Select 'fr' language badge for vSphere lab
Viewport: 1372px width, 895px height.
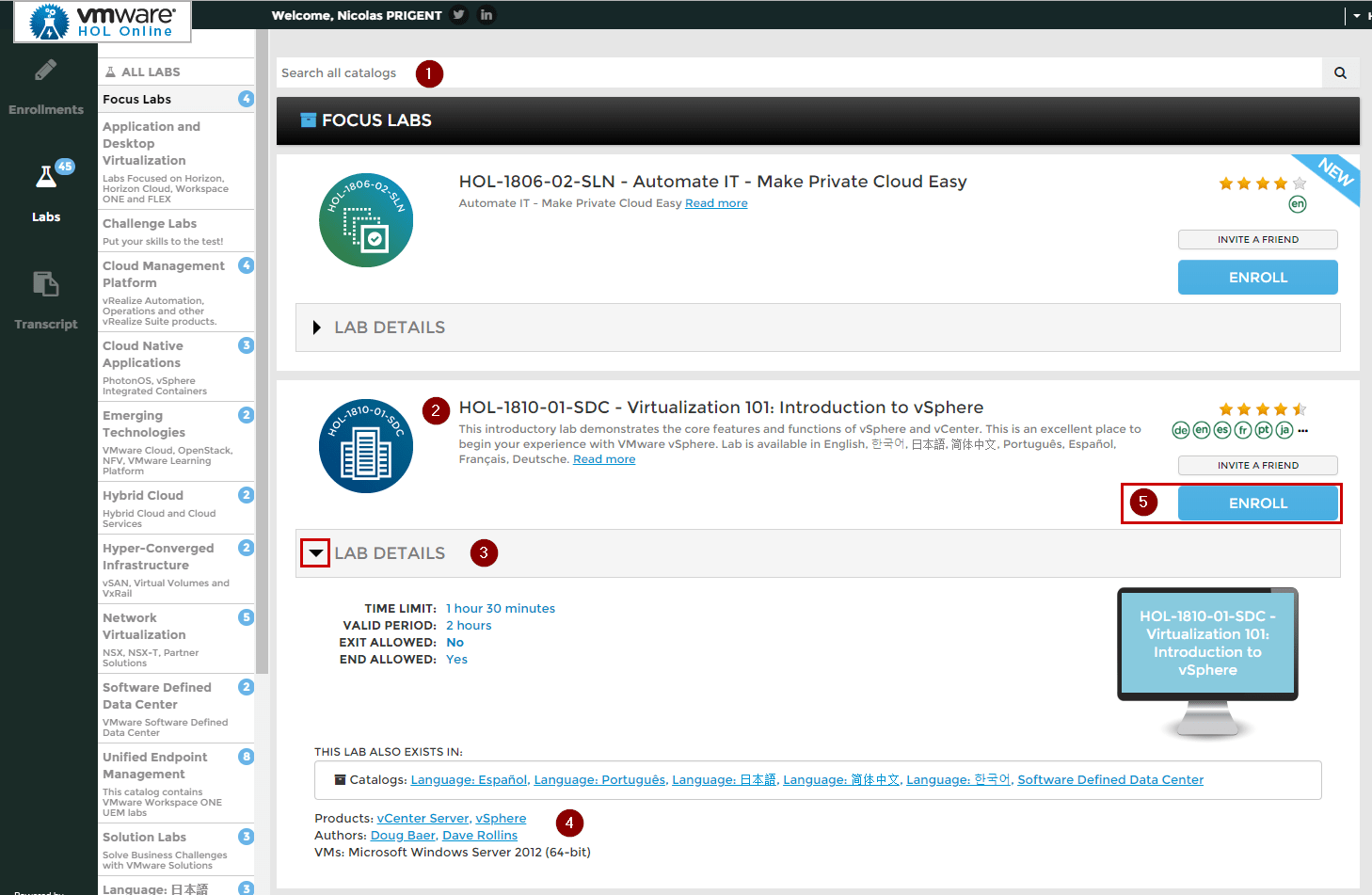1243,430
